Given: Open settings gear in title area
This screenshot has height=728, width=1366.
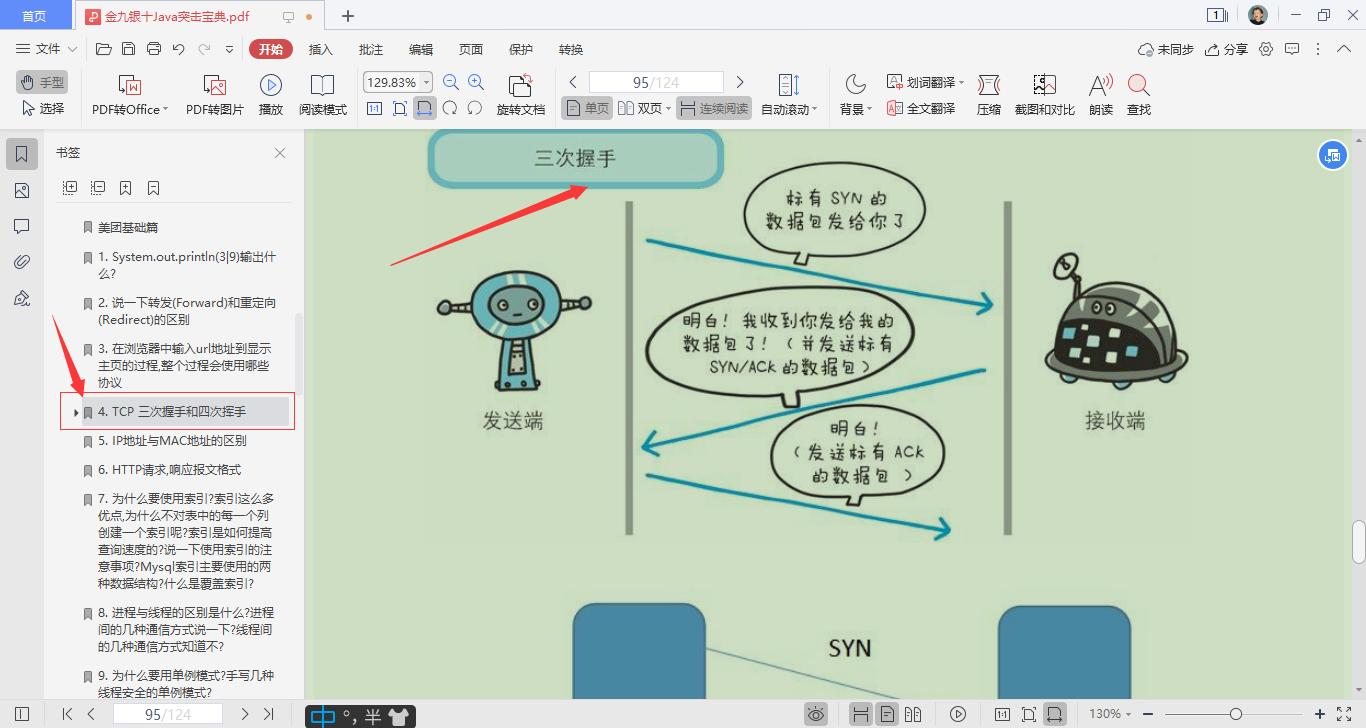Looking at the screenshot, I should [1266, 49].
